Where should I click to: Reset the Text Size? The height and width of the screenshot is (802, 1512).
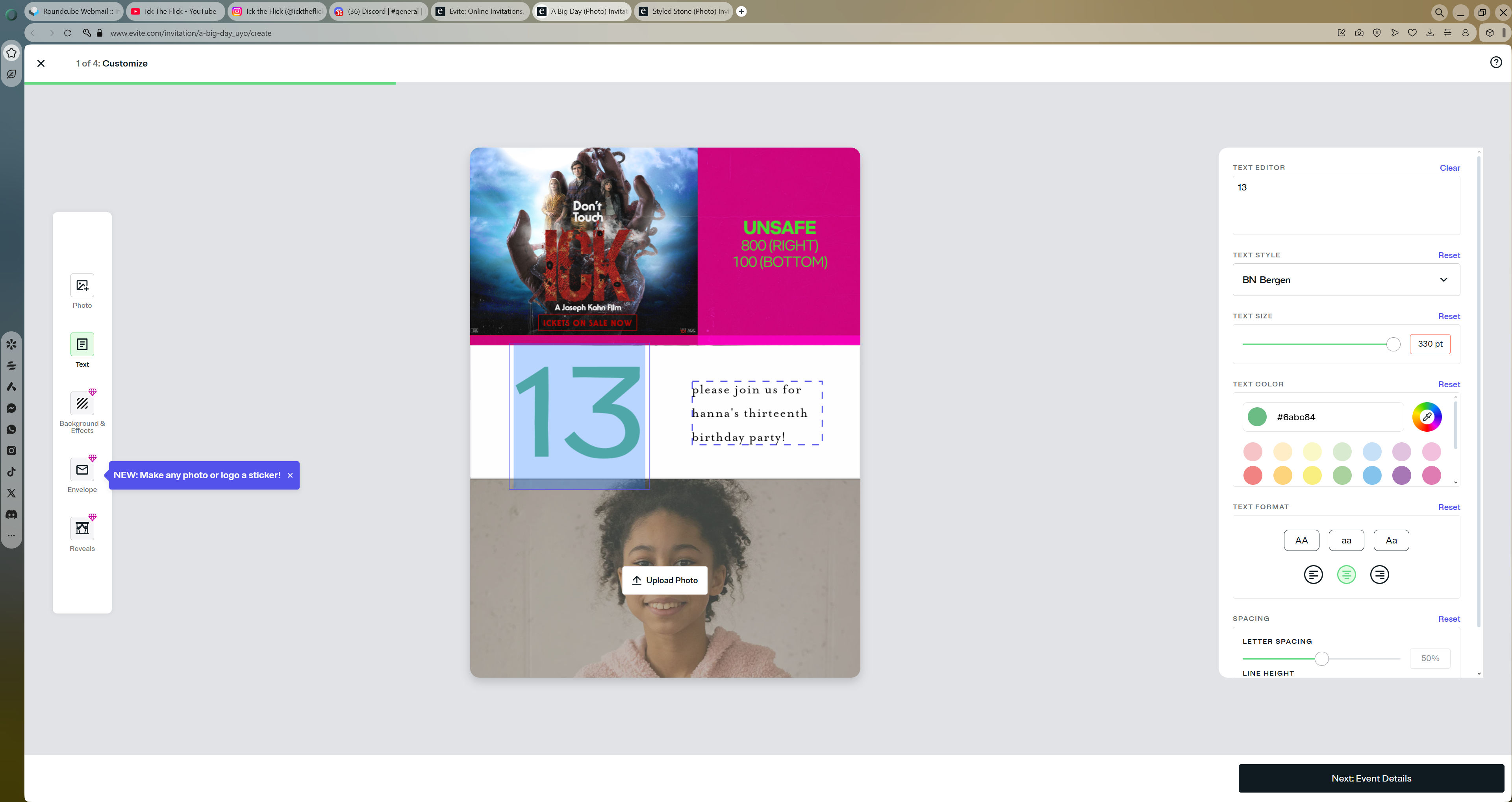tap(1449, 316)
